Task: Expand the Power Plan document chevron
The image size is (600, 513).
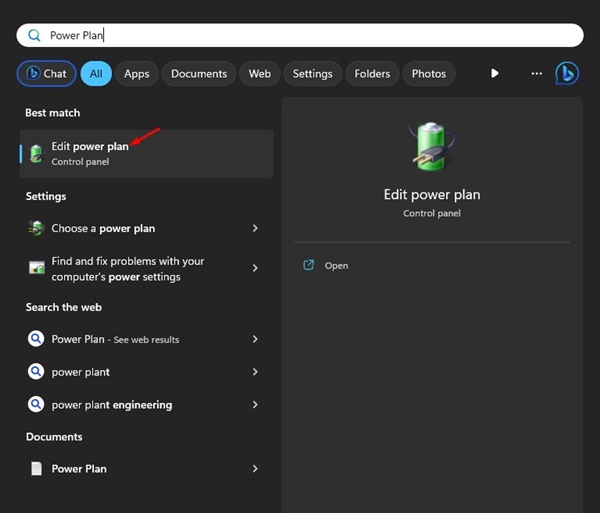Action: (x=255, y=469)
